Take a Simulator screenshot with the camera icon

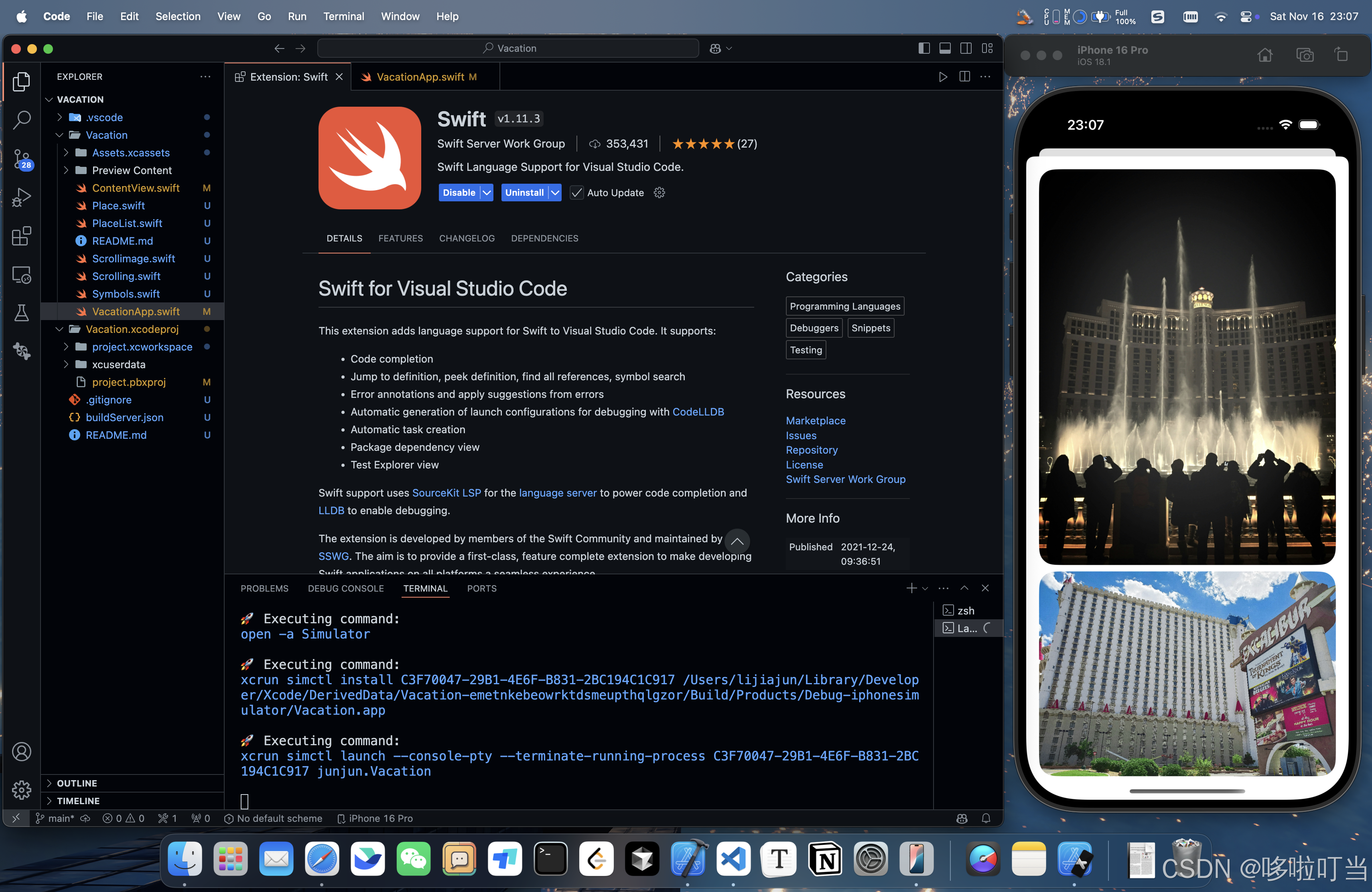click(1305, 55)
